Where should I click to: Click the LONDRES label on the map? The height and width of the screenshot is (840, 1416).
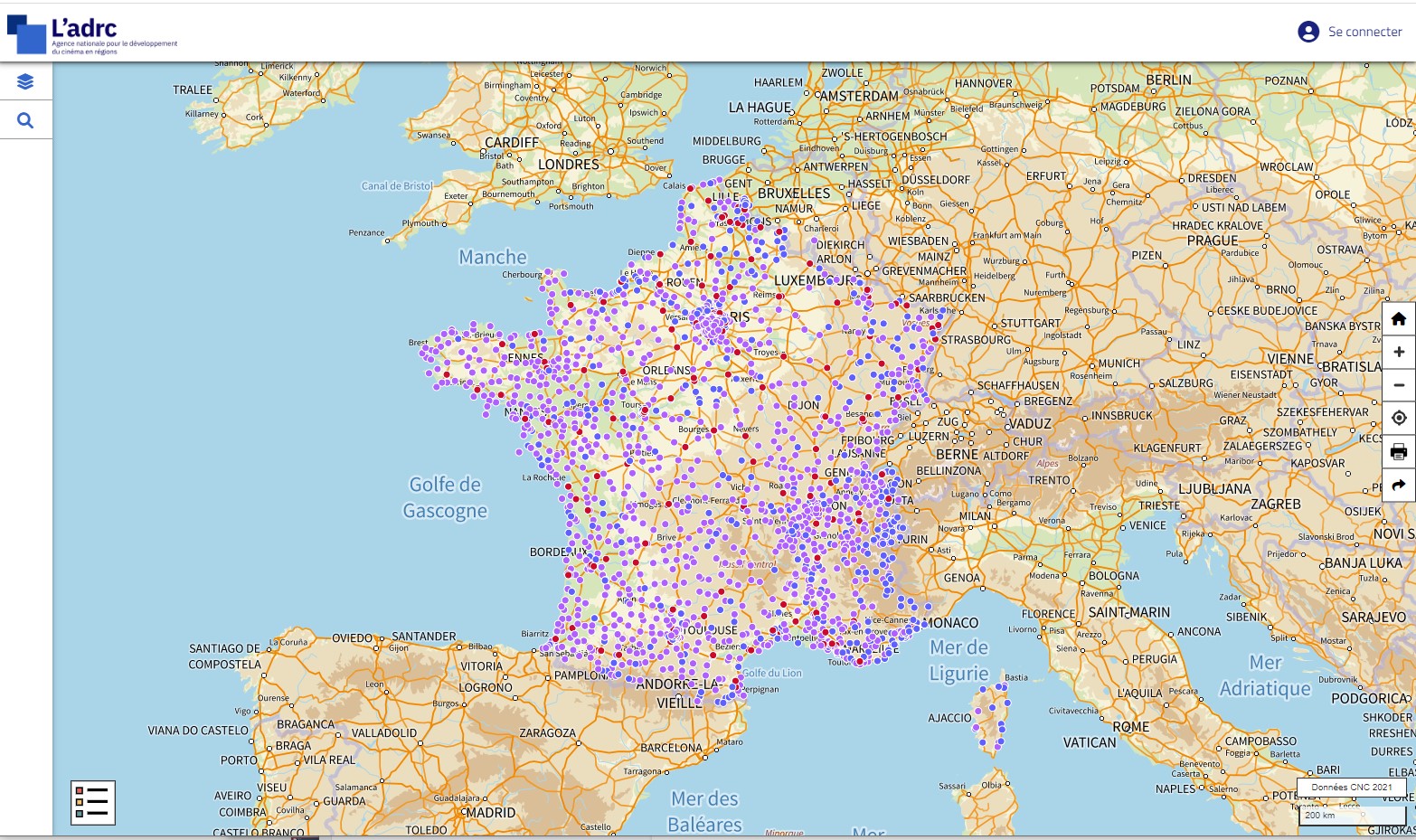568,165
